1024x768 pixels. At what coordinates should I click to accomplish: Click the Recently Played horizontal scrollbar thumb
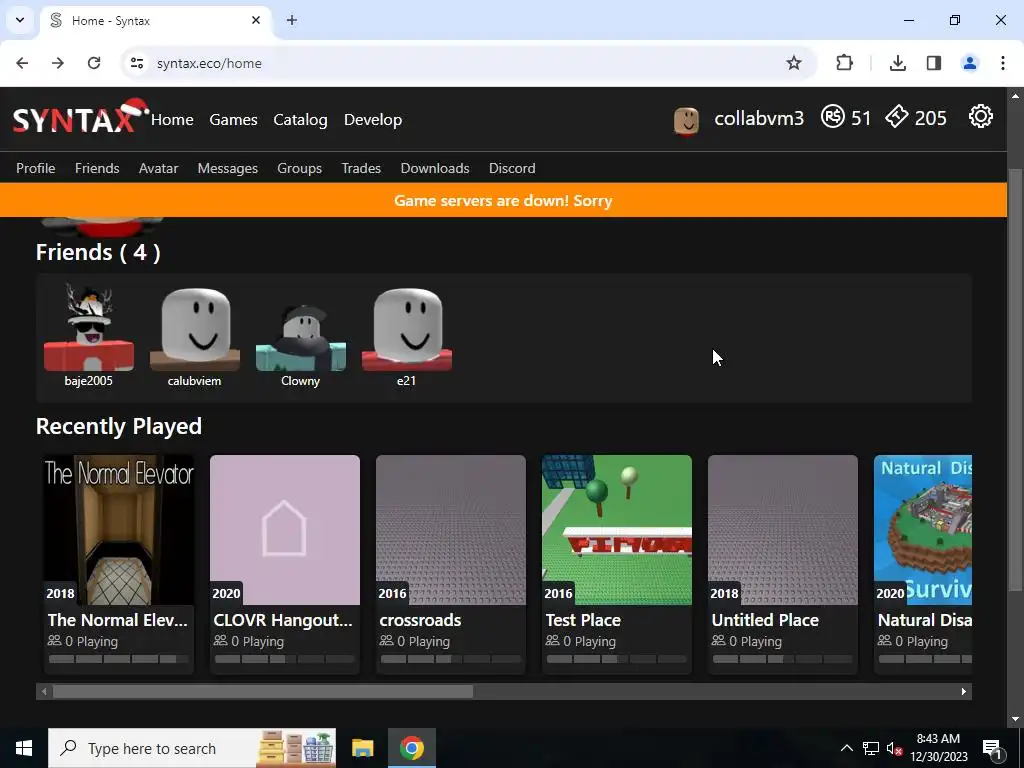tap(263, 691)
